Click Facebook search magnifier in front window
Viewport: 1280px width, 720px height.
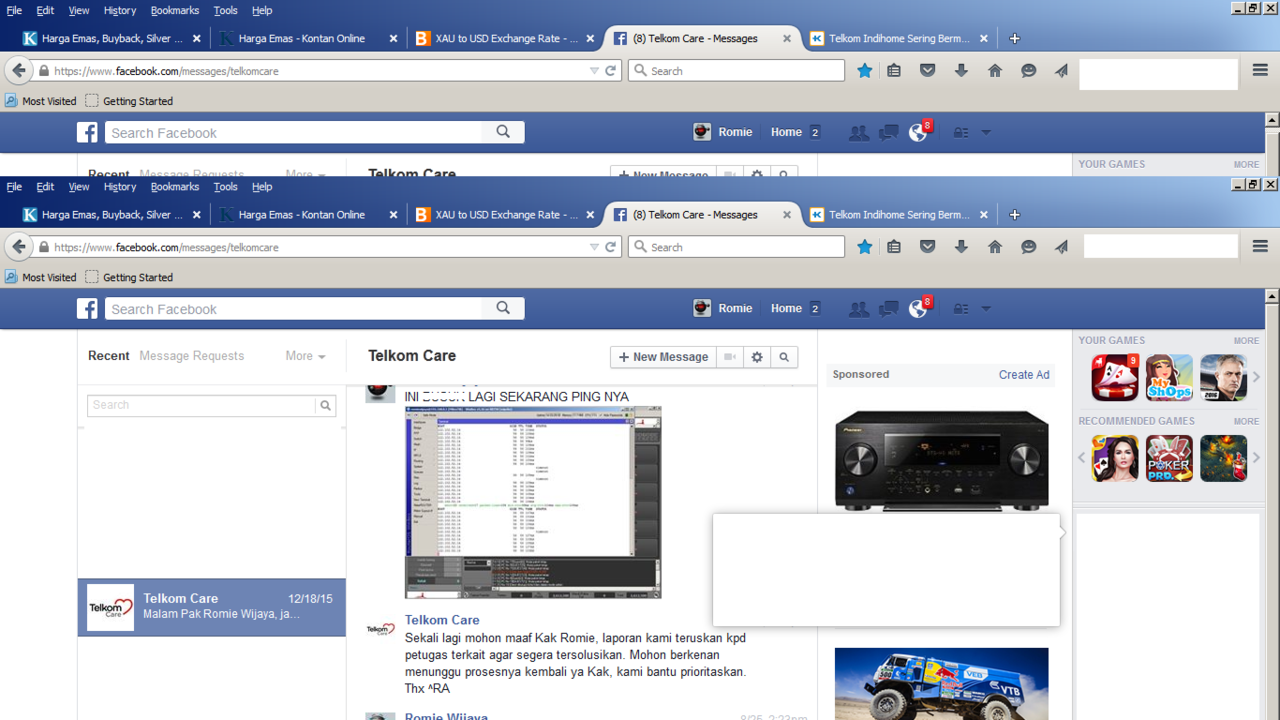click(x=503, y=309)
